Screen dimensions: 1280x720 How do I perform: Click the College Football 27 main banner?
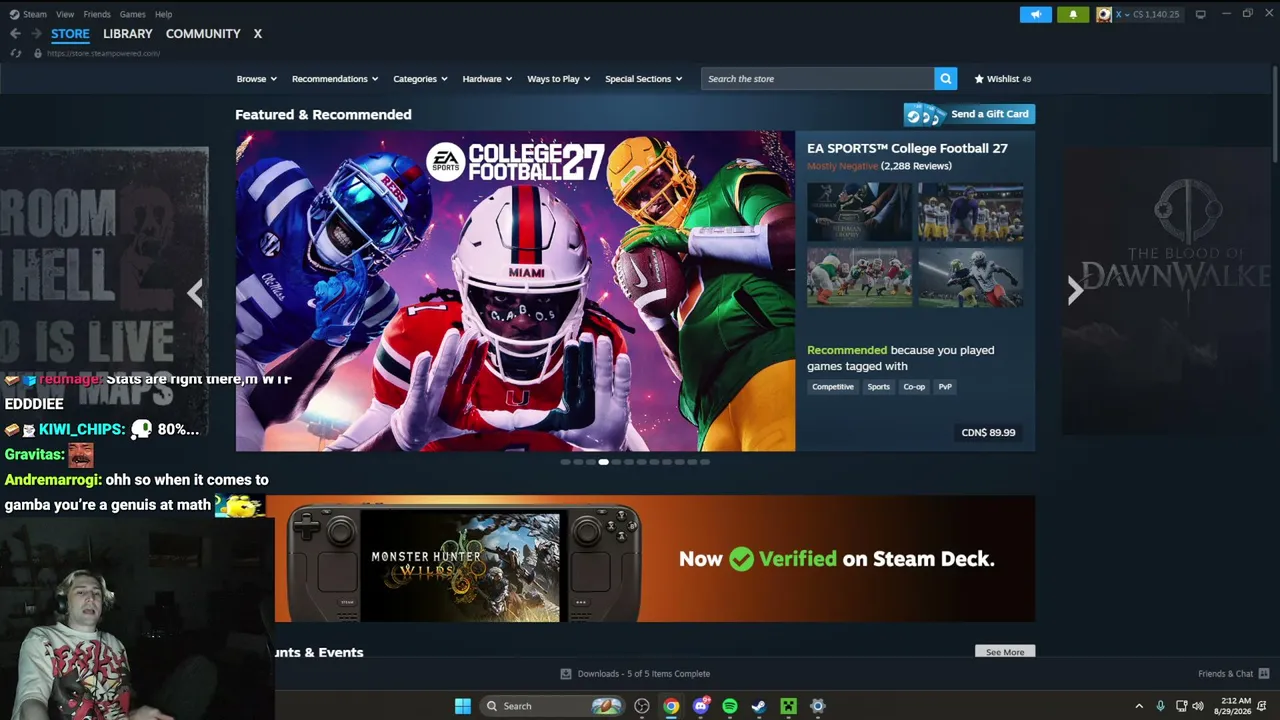tap(515, 291)
